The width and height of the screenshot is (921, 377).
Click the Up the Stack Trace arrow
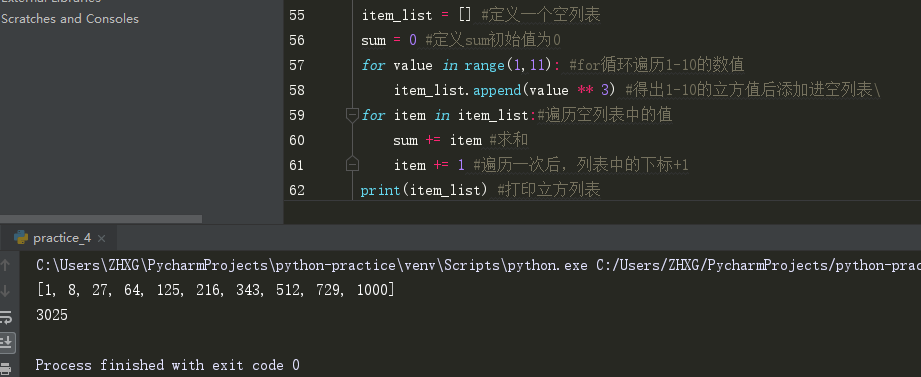(6, 265)
